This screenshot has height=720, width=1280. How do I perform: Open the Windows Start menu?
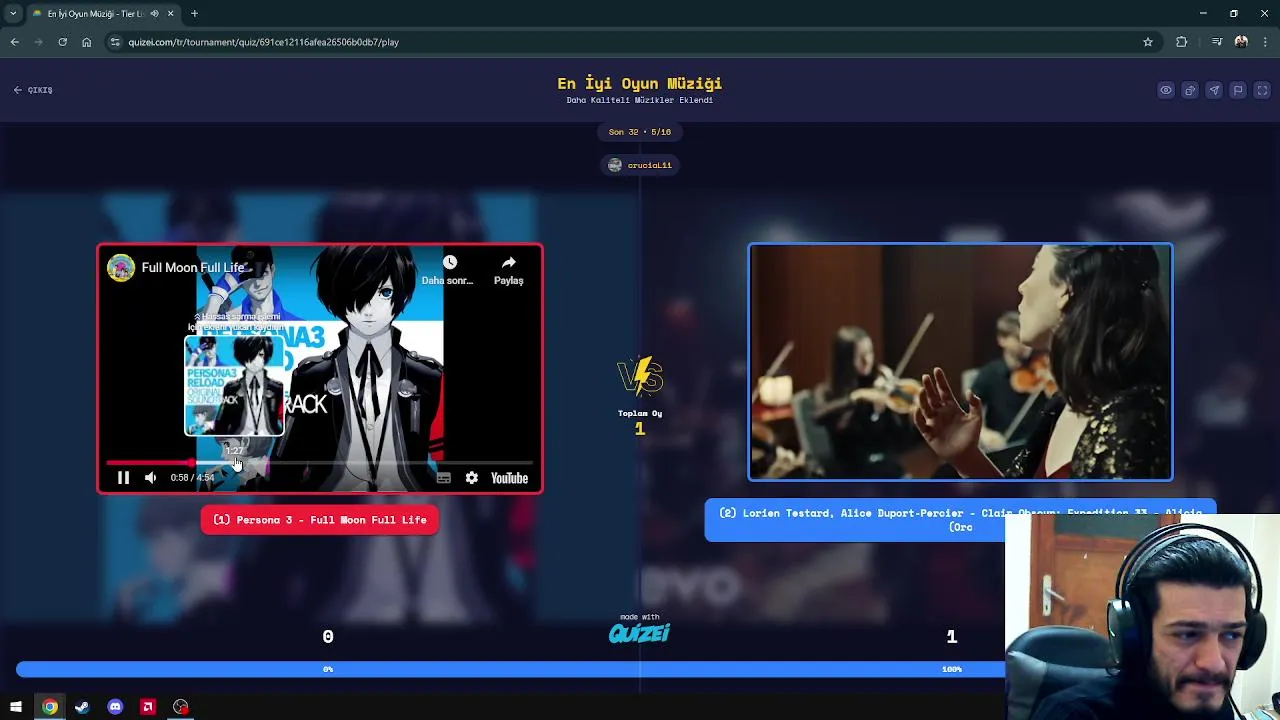click(x=16, y=707)
